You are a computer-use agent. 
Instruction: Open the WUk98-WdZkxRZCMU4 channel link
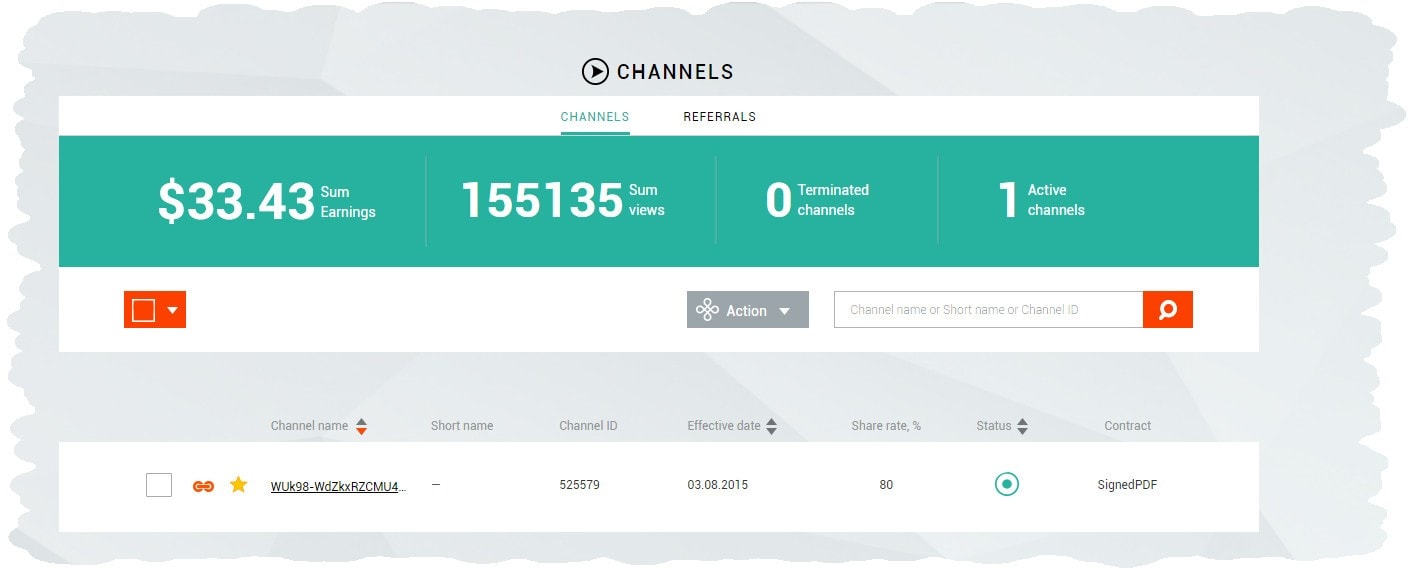[x=339, y=487]
